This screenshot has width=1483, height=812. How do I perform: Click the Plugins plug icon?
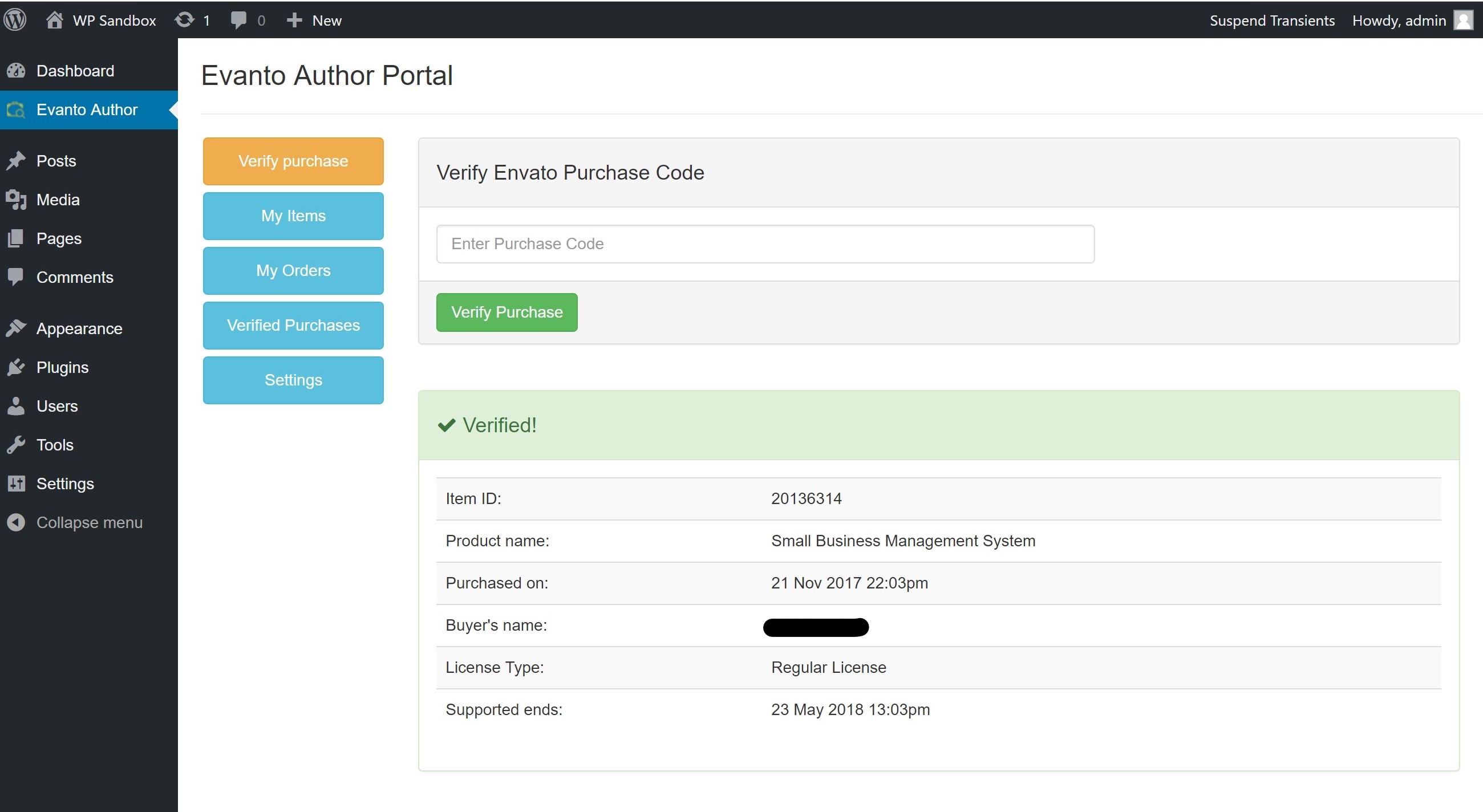pyautogui.click(x=16, y=367)
